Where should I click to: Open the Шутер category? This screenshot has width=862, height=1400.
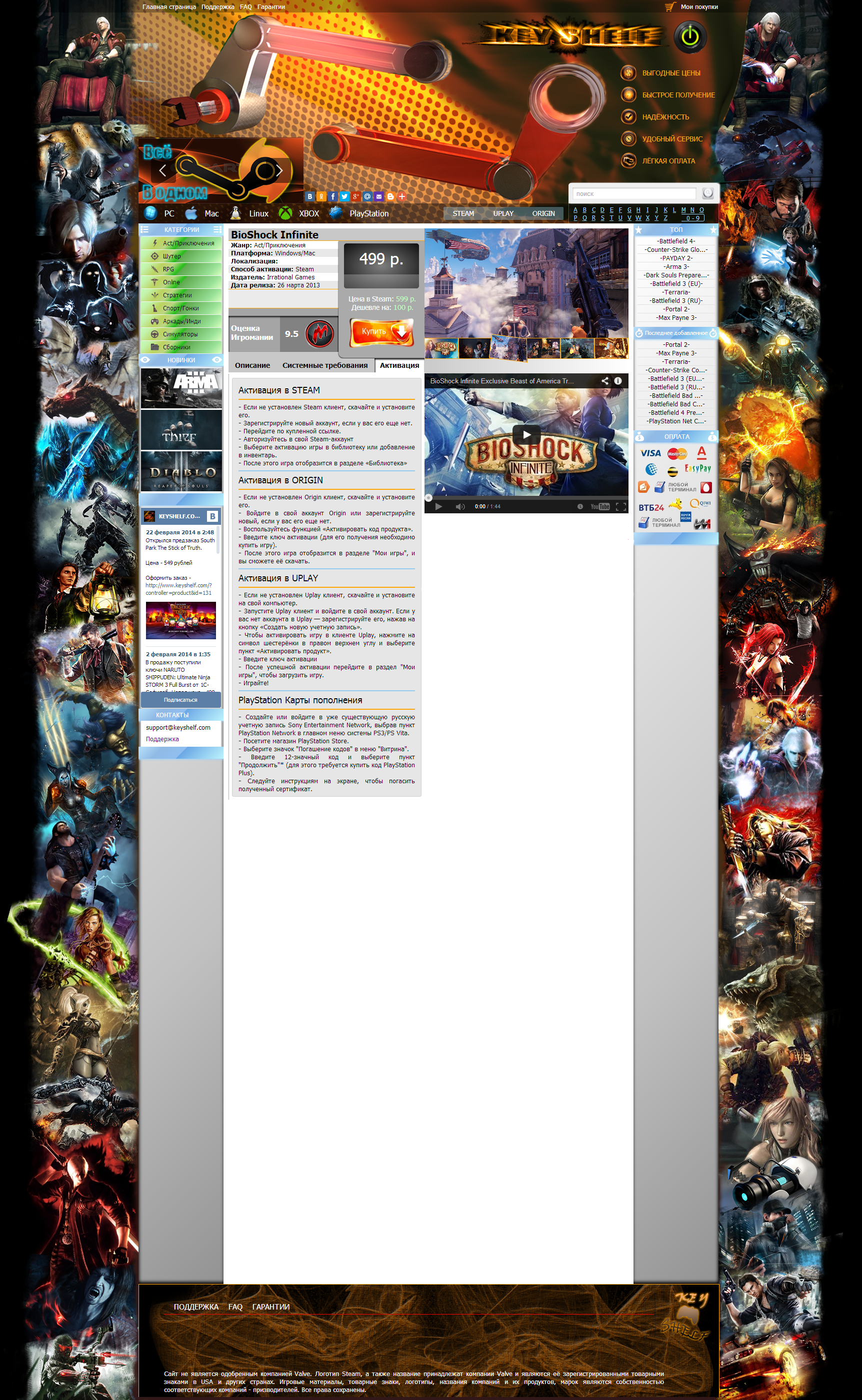pos(181,256)
